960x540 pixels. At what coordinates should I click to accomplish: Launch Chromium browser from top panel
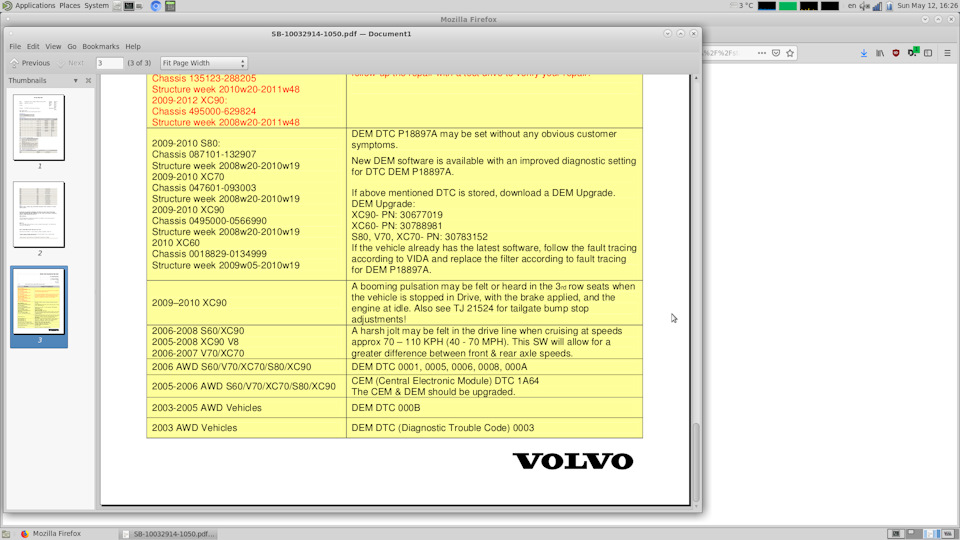point(156,6)
